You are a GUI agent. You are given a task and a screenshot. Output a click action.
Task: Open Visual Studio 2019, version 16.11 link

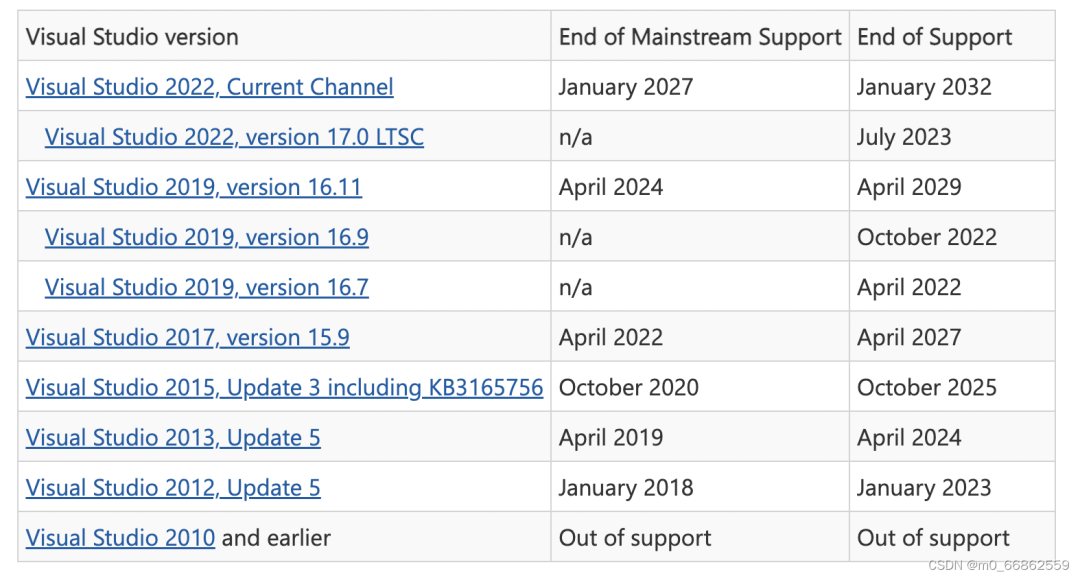(193, 187)
